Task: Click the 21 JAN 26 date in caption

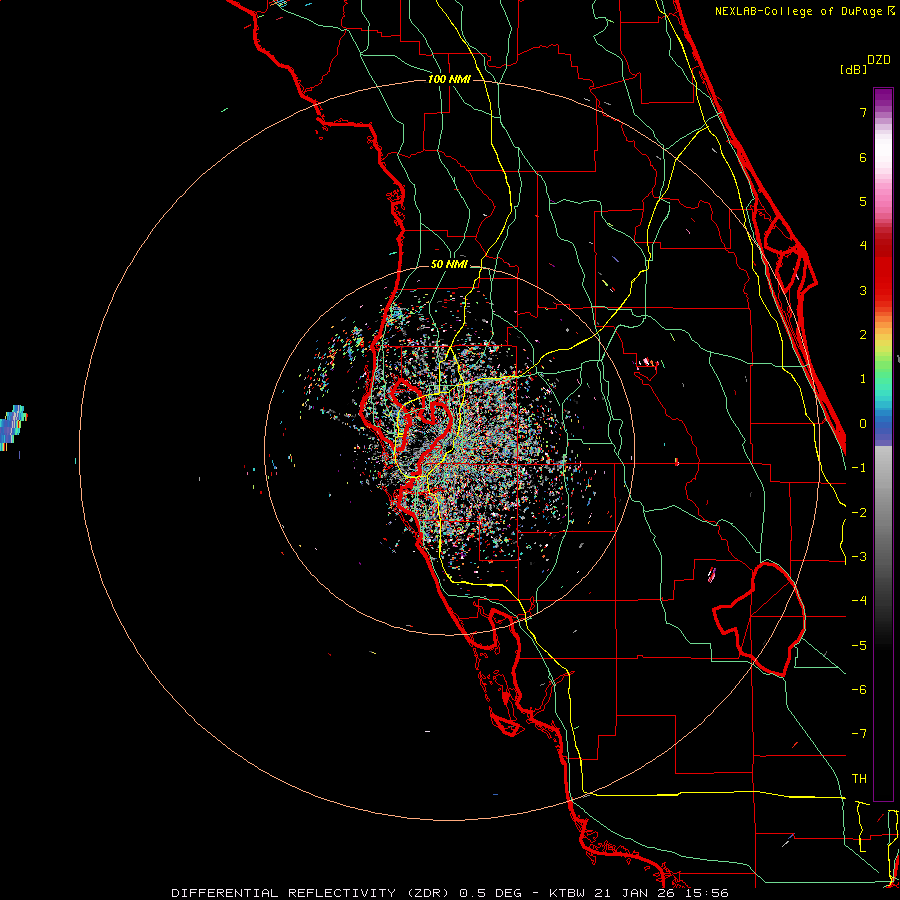Action: pos(637,893)
